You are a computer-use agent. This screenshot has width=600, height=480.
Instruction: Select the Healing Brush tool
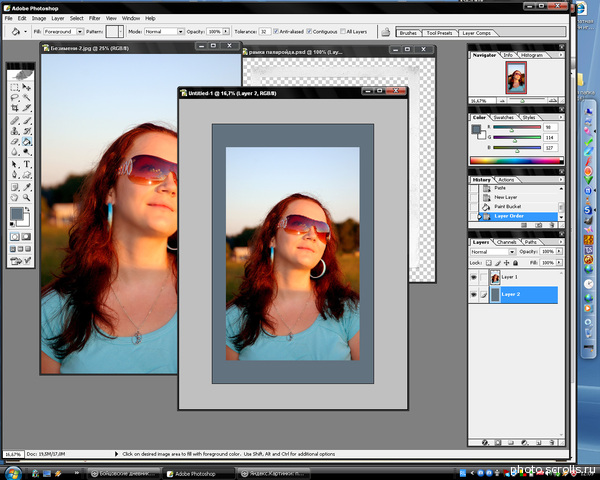pos(15,121)
